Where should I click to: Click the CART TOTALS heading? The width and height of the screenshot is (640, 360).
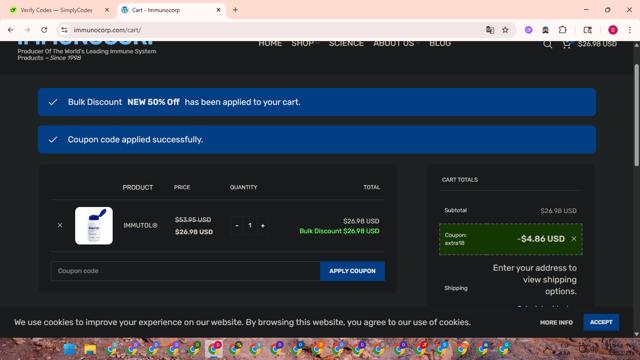[460, 180]
